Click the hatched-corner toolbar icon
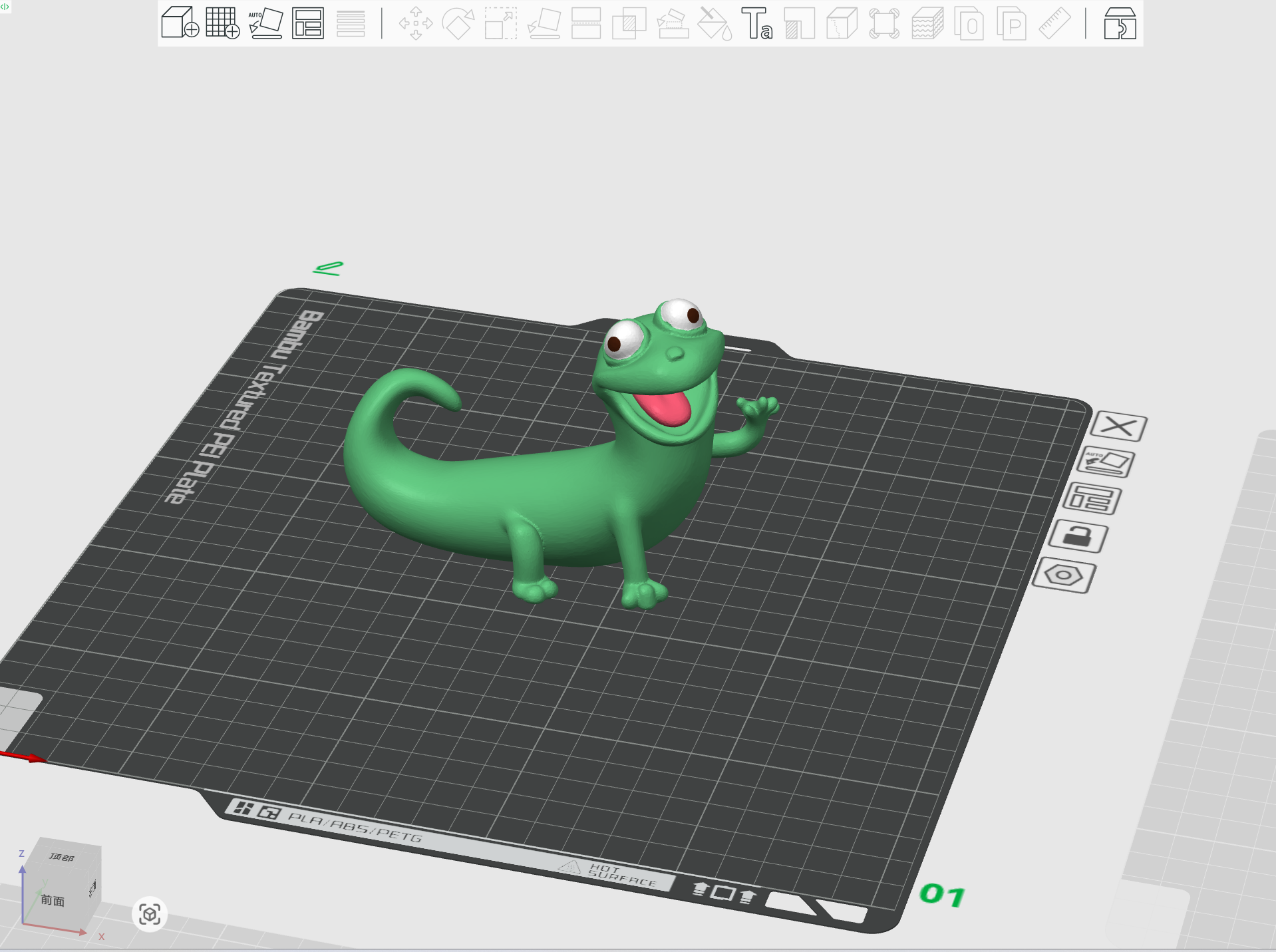Screen dimensions: 1276x952 800,23
